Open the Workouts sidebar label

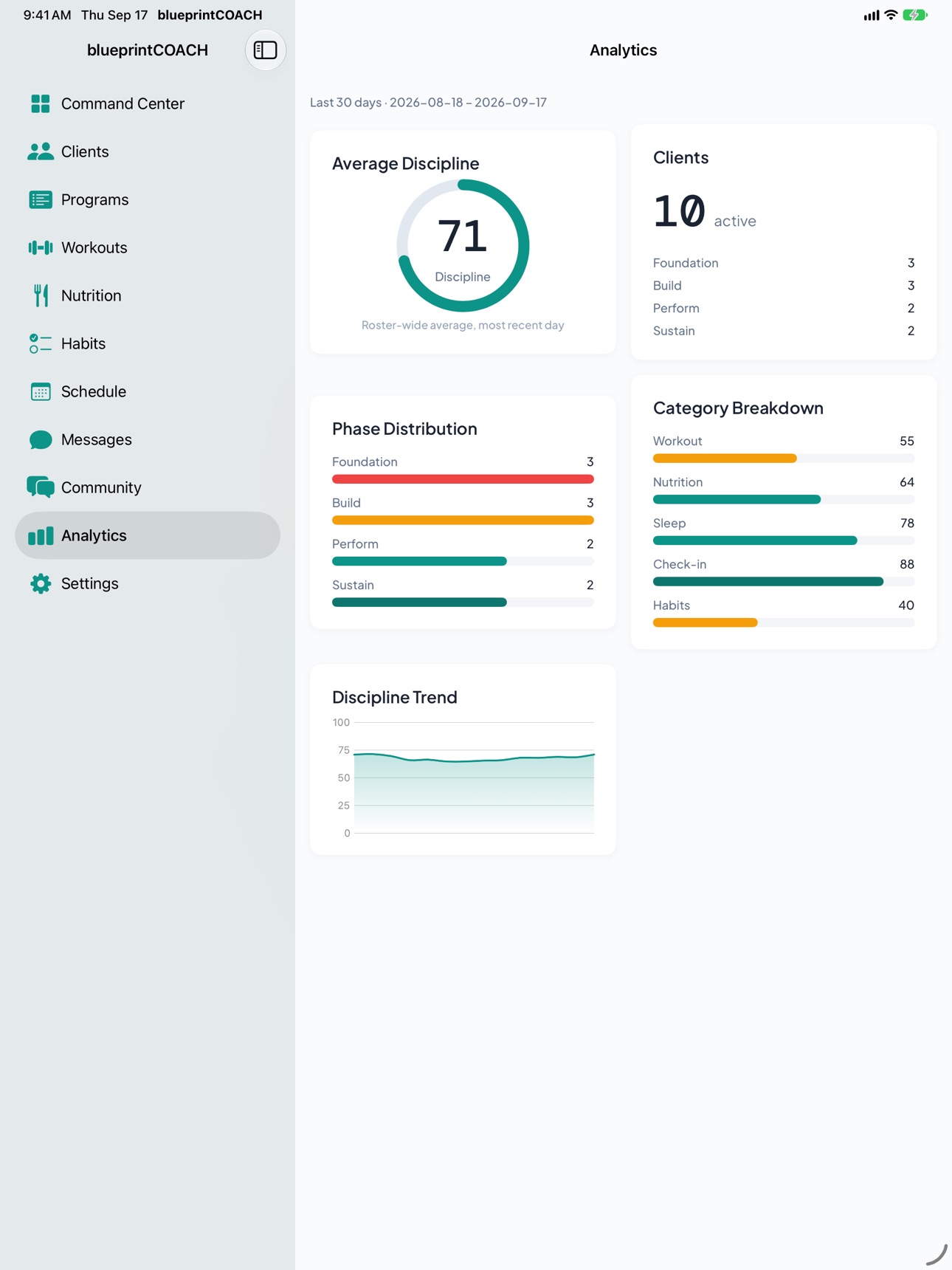point(94,247)
